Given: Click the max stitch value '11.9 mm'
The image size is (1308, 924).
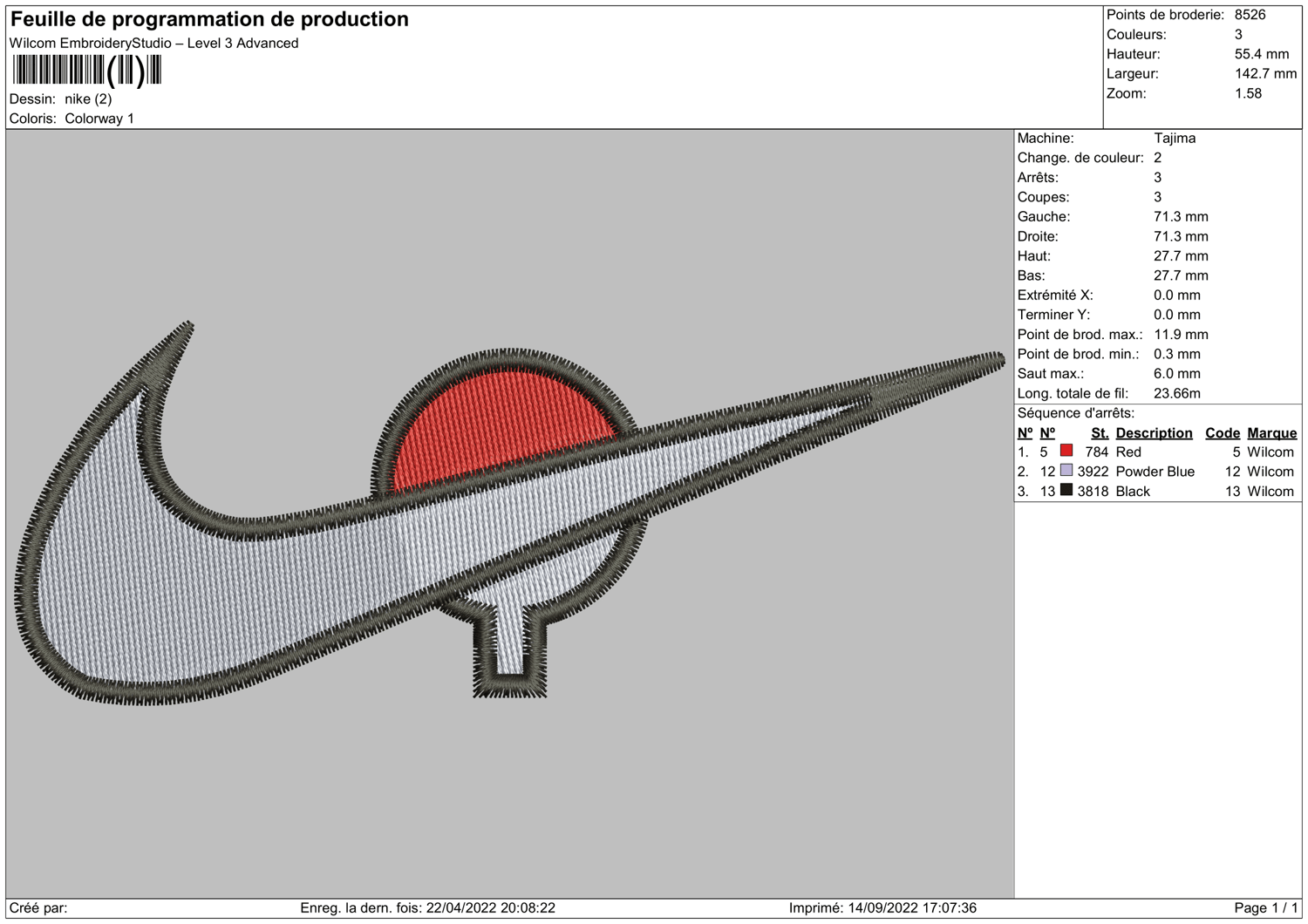Looking at the screenshot, I should point(1181,334).
